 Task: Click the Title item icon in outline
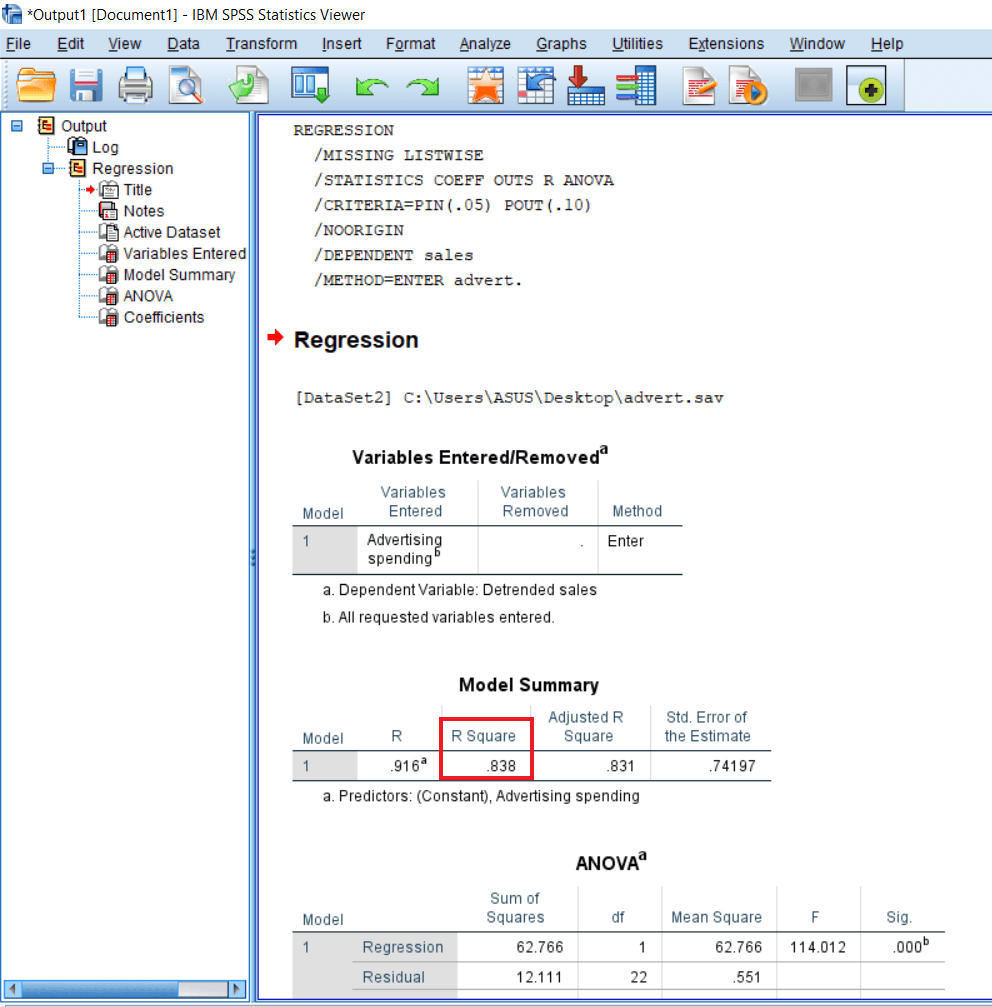109,189
